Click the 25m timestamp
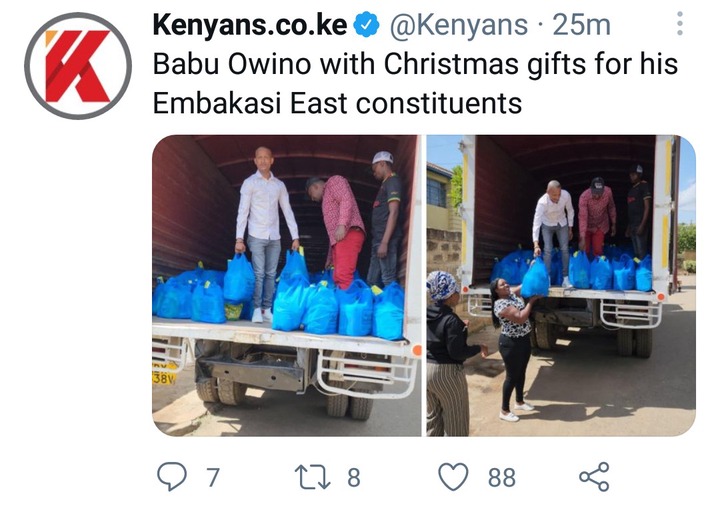Image resolution: width=720 pixels, height=508 pixels. (581, 25)
